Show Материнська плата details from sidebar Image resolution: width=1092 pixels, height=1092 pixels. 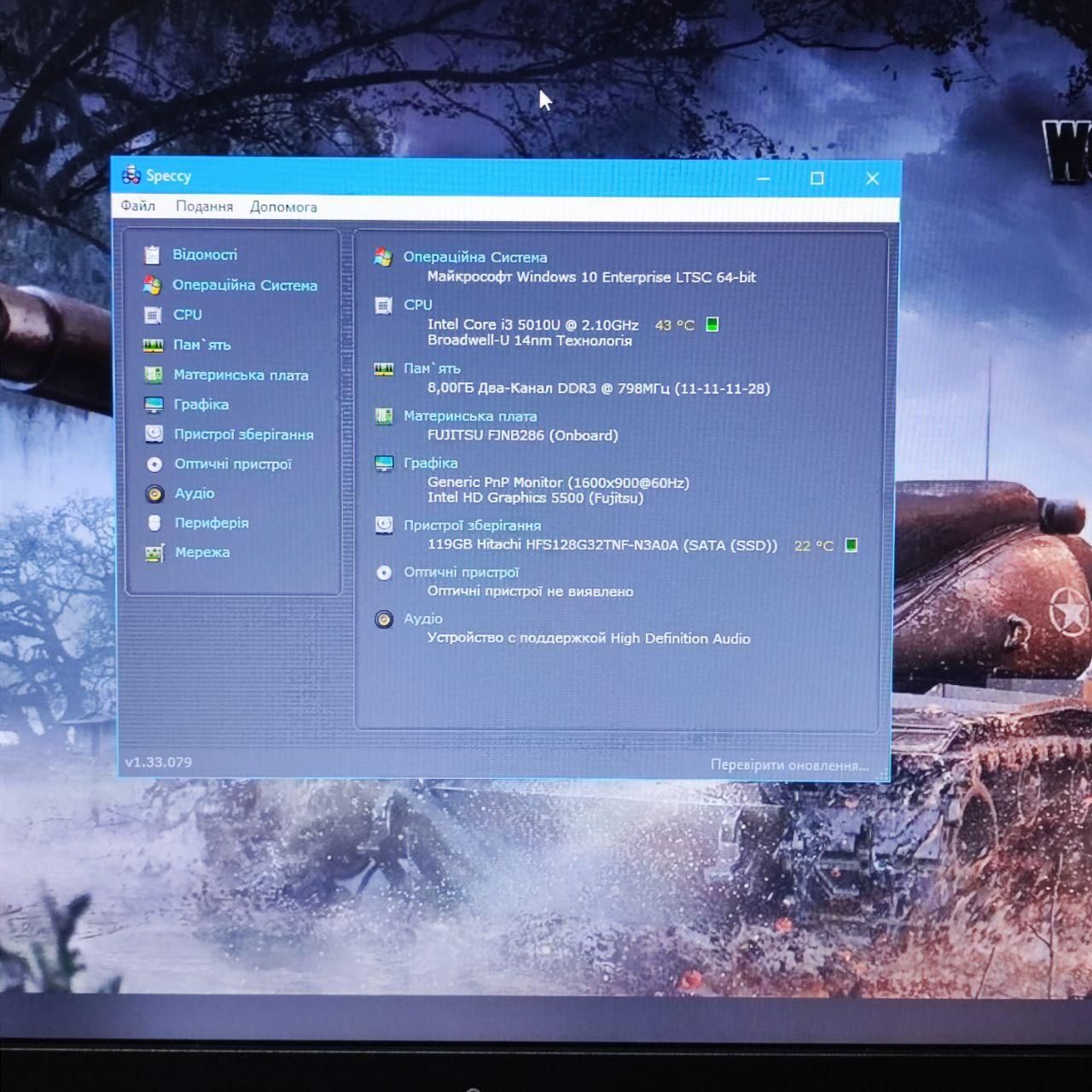pyautogui.click(x=241, y=375)
